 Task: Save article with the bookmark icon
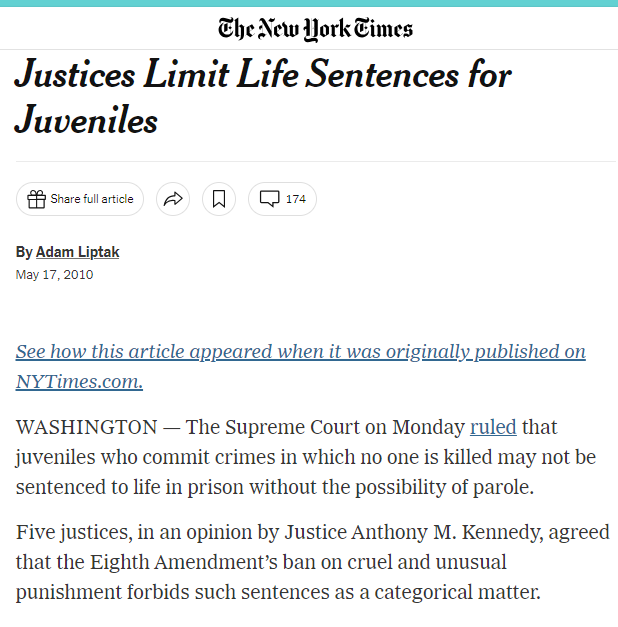click(x=219, y=199)
